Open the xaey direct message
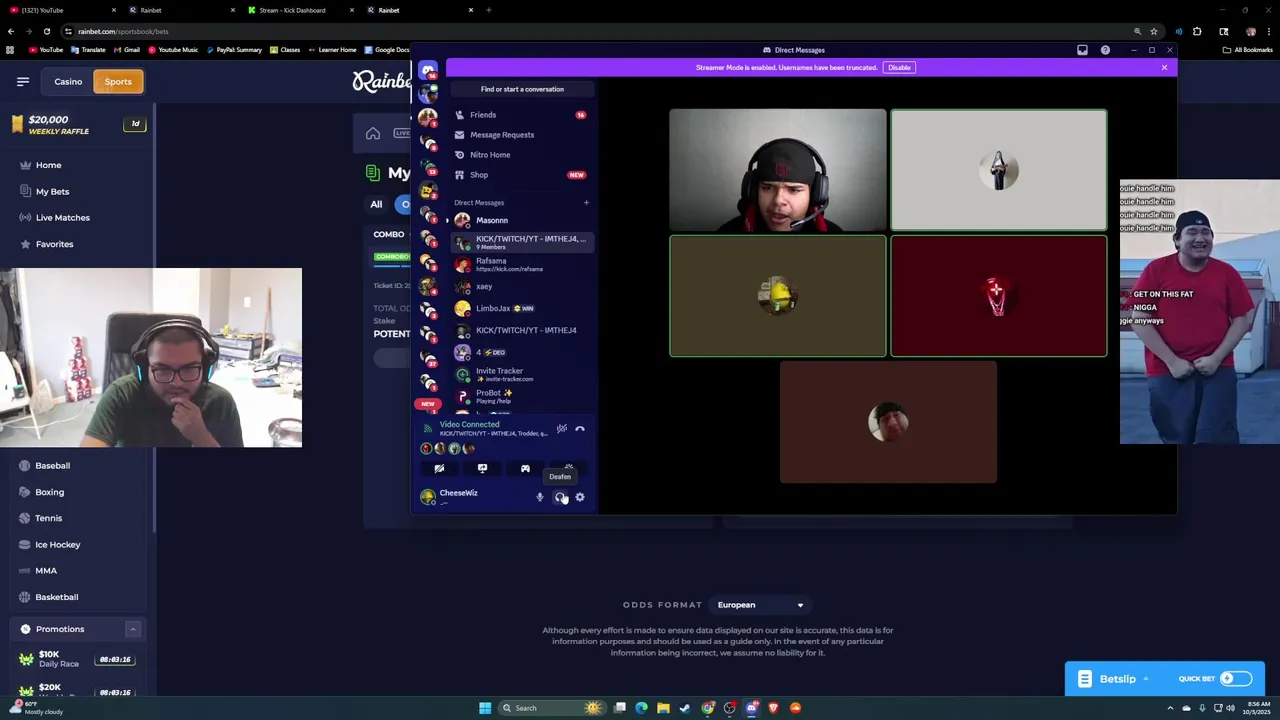The width and height of the screenshot is (1280, 720). [520, 286]
